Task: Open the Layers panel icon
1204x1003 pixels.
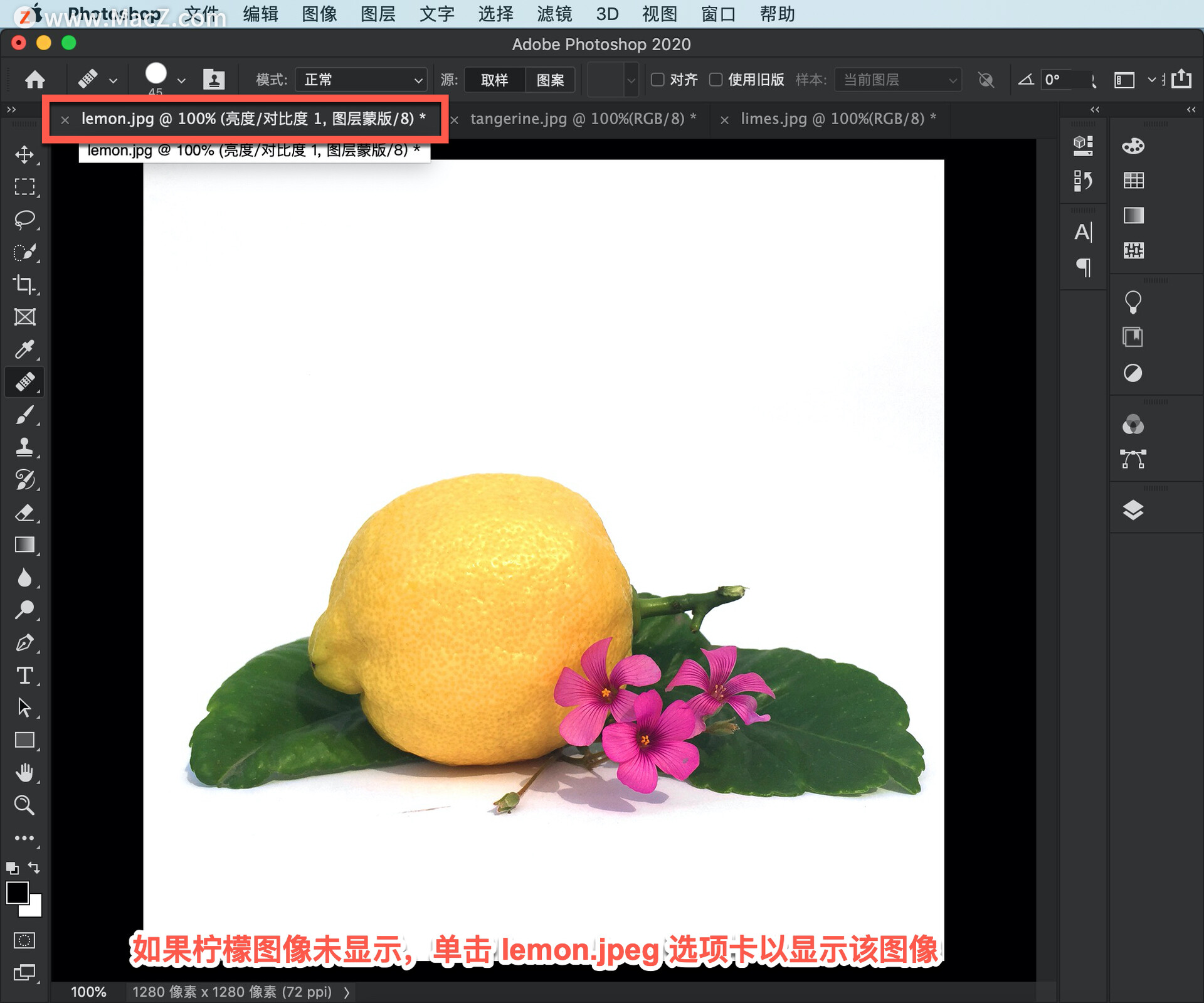Action: click(1133, 510)
